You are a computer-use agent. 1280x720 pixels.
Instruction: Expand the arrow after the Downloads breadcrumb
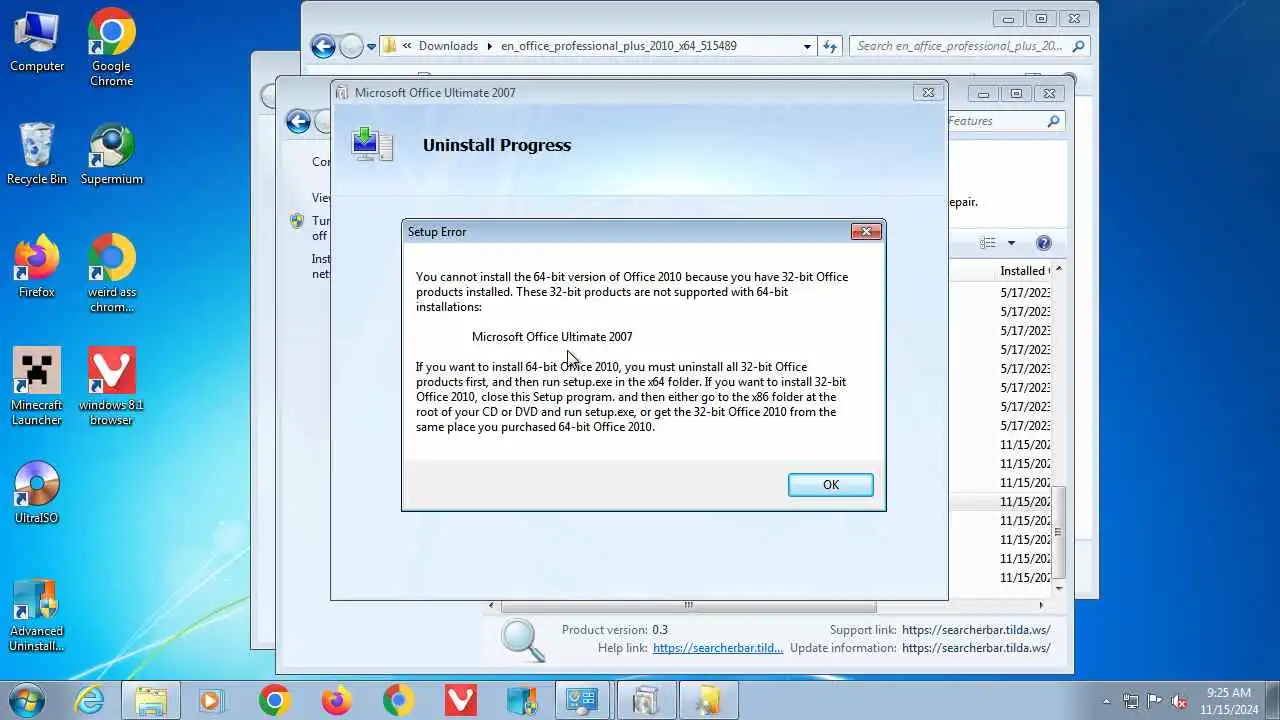point(490,46)
